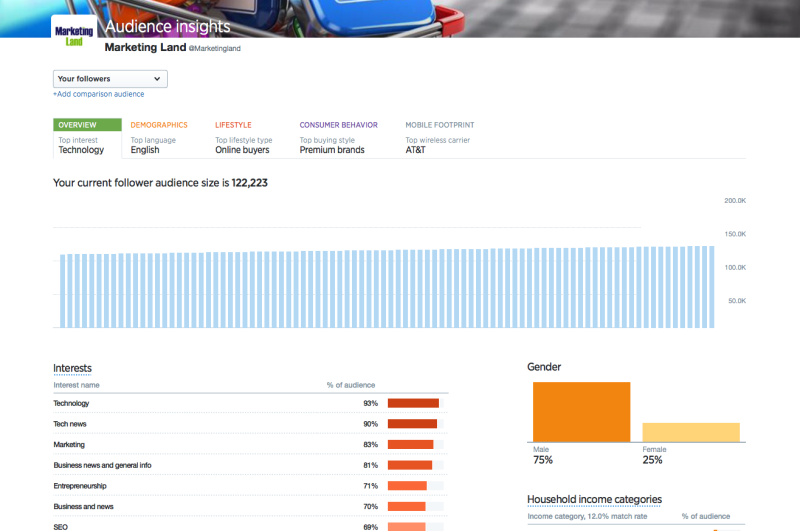Click the 200.0K axis label
The height and width of the screenshot is (531, 800).
735,201
